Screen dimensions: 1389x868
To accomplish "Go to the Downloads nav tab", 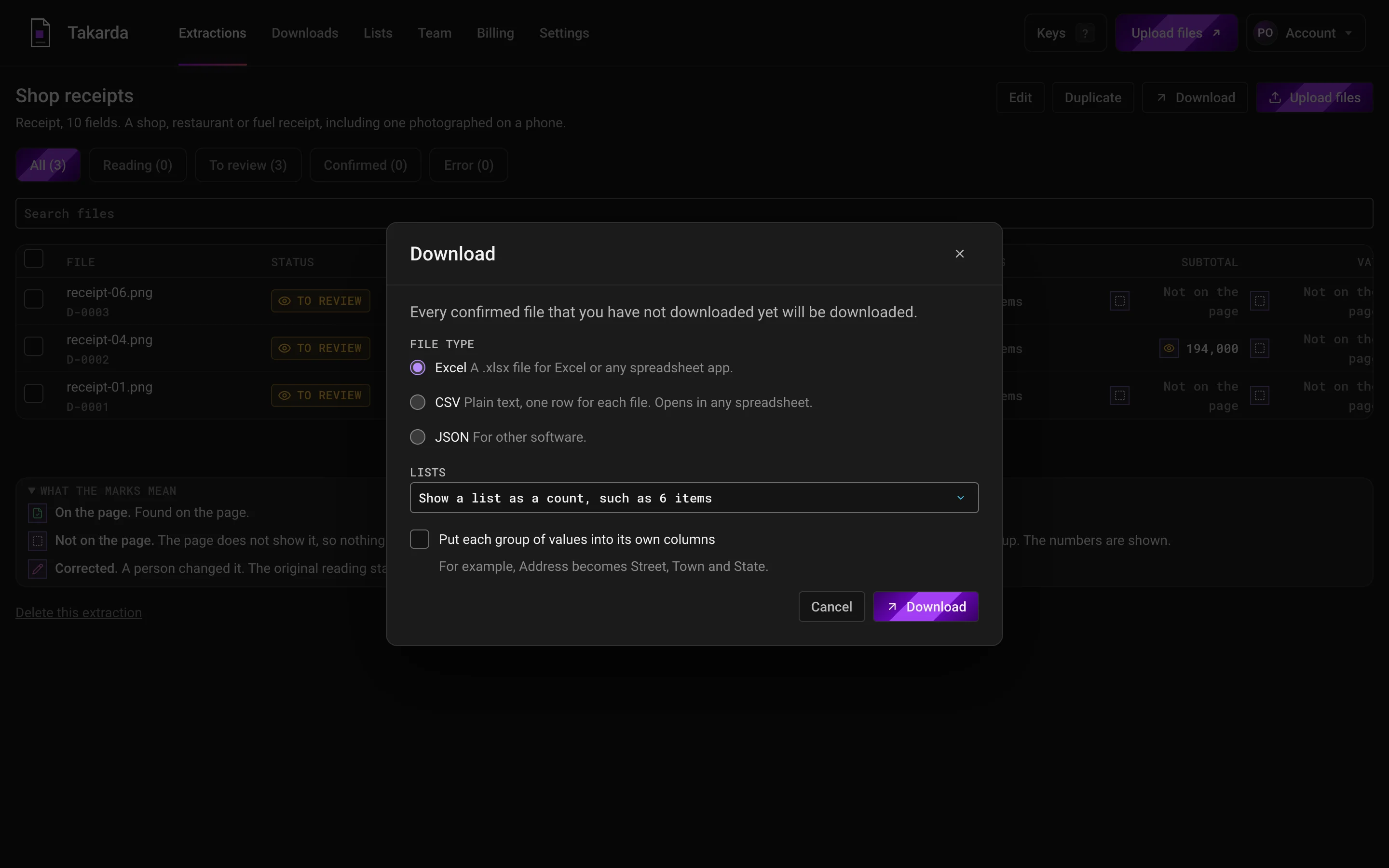I will click(x=305, y=33).
